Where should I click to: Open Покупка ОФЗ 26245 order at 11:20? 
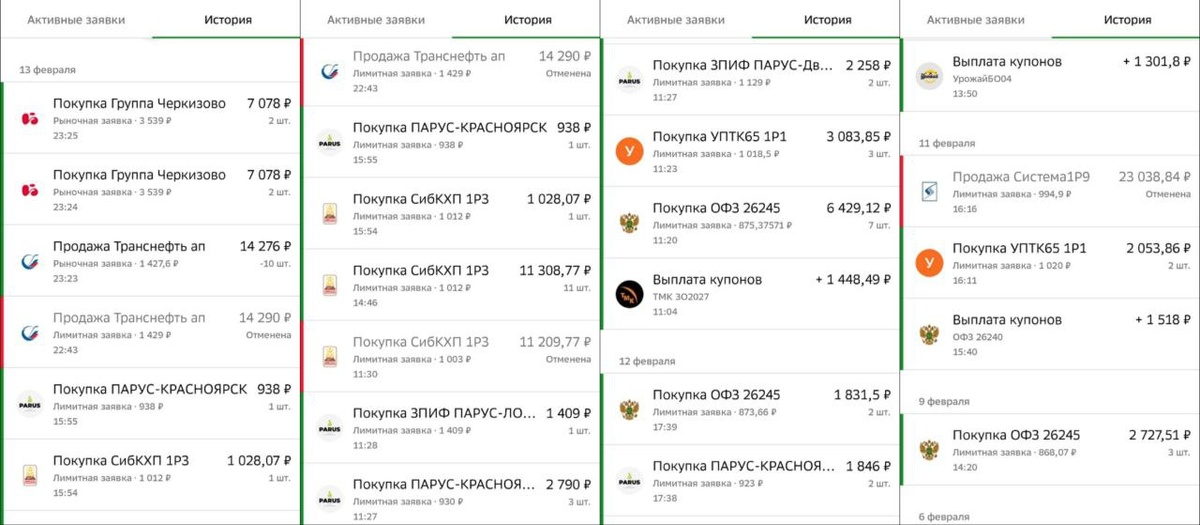(x=751, y=222)
